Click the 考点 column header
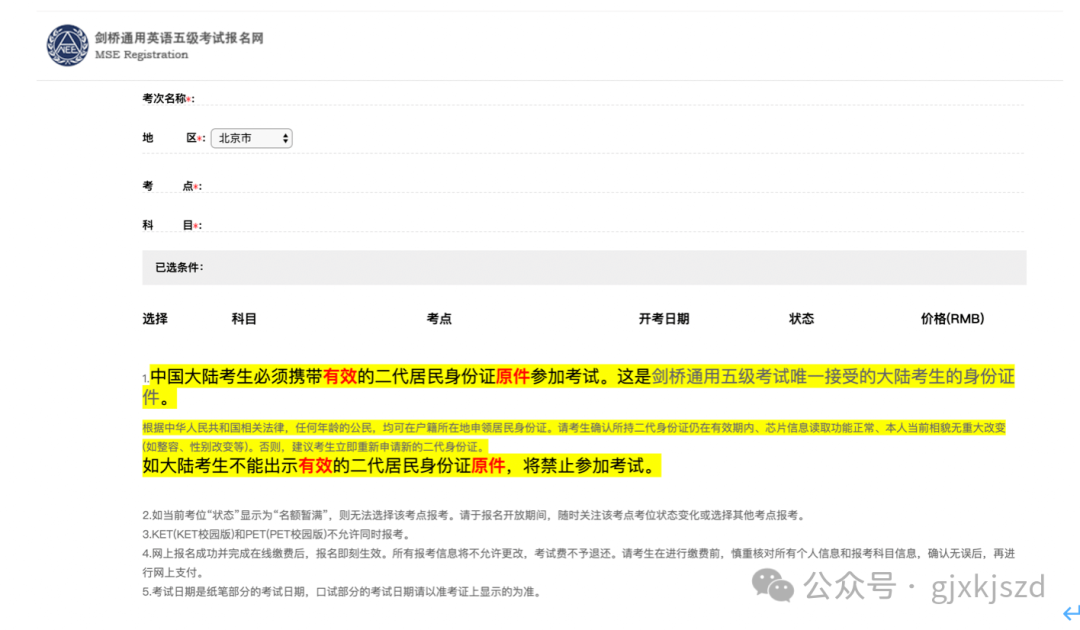 tap(439, 319)
